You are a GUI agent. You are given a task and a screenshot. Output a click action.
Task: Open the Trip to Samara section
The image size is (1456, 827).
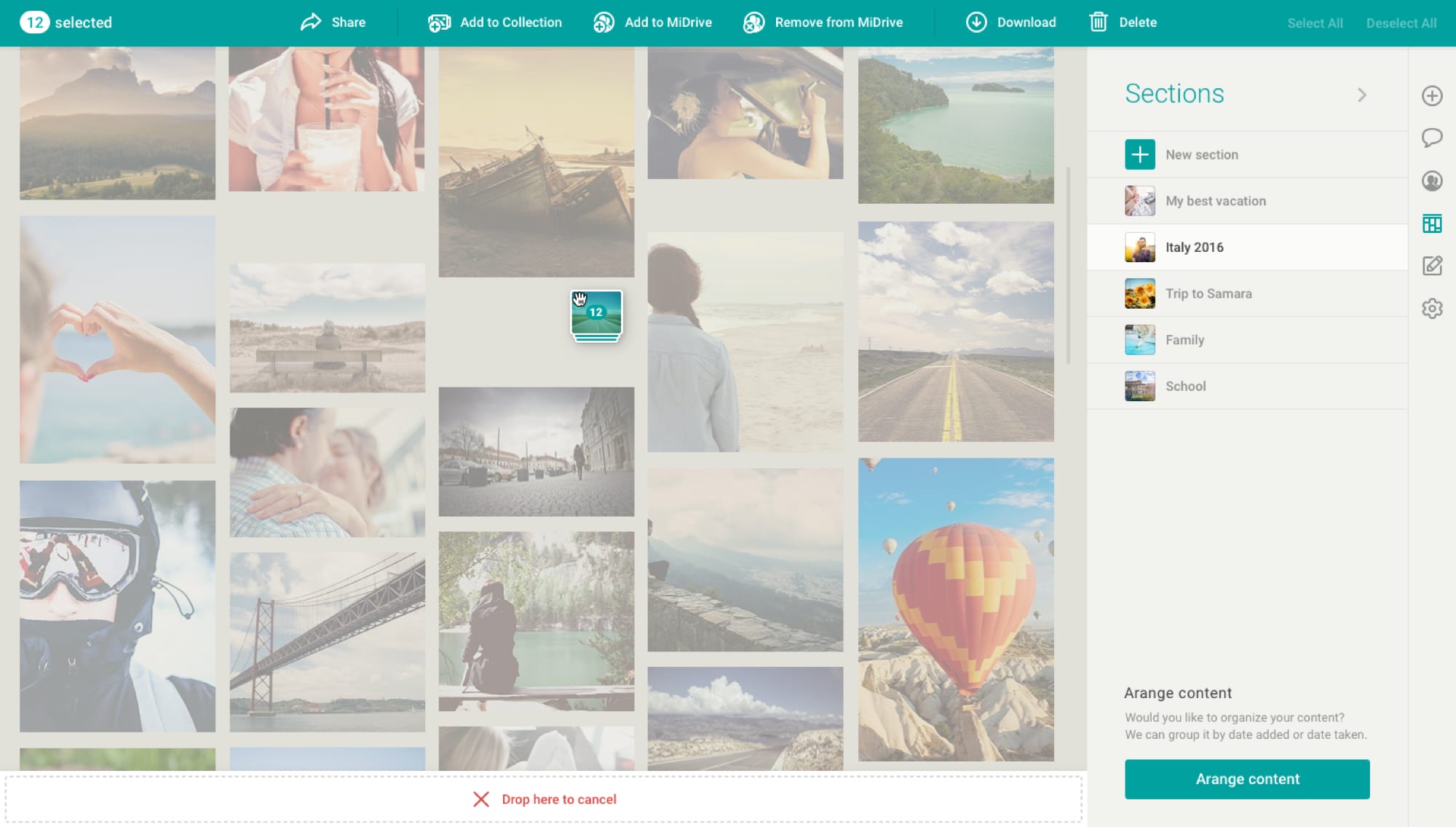pyautogui.click(x=1208, y=293)
